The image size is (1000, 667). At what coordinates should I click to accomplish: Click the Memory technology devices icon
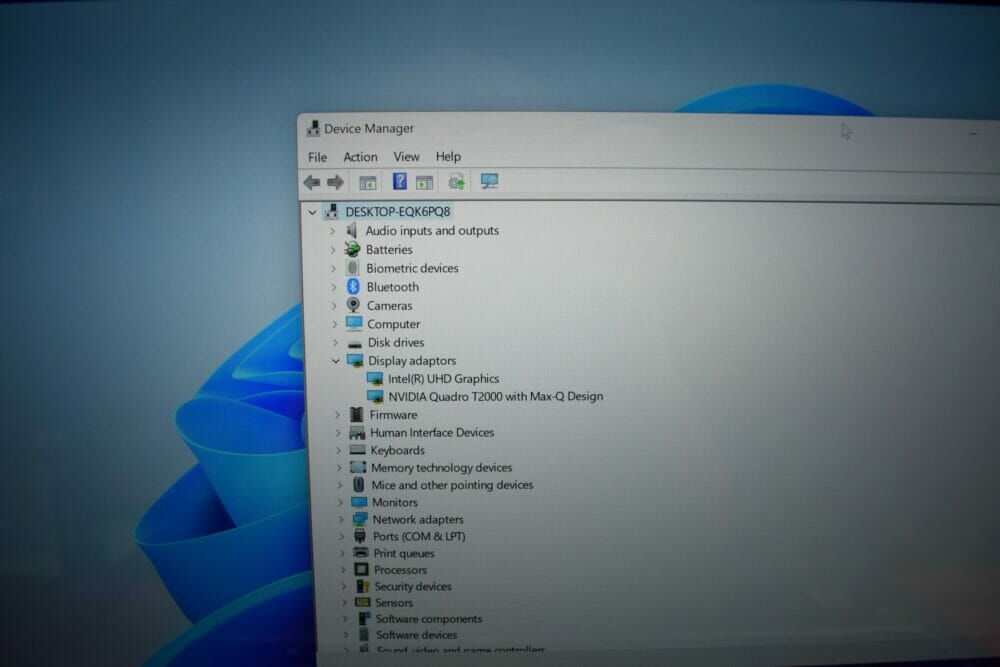click(358, 467)
